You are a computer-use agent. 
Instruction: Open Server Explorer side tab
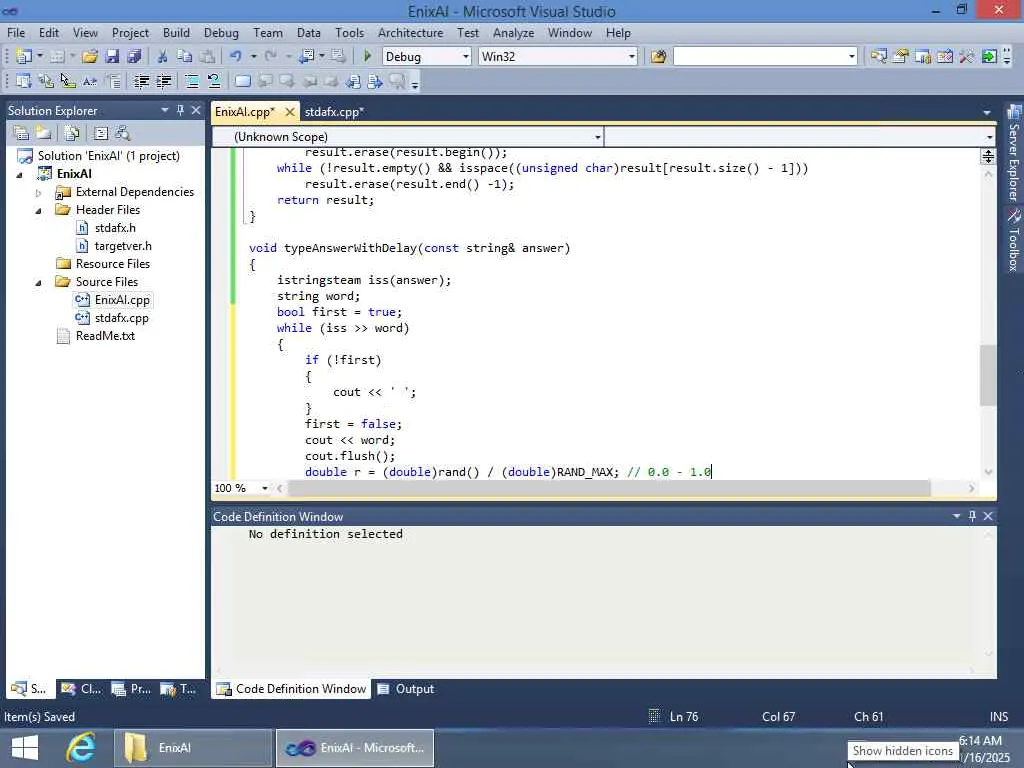[1014, 154]
